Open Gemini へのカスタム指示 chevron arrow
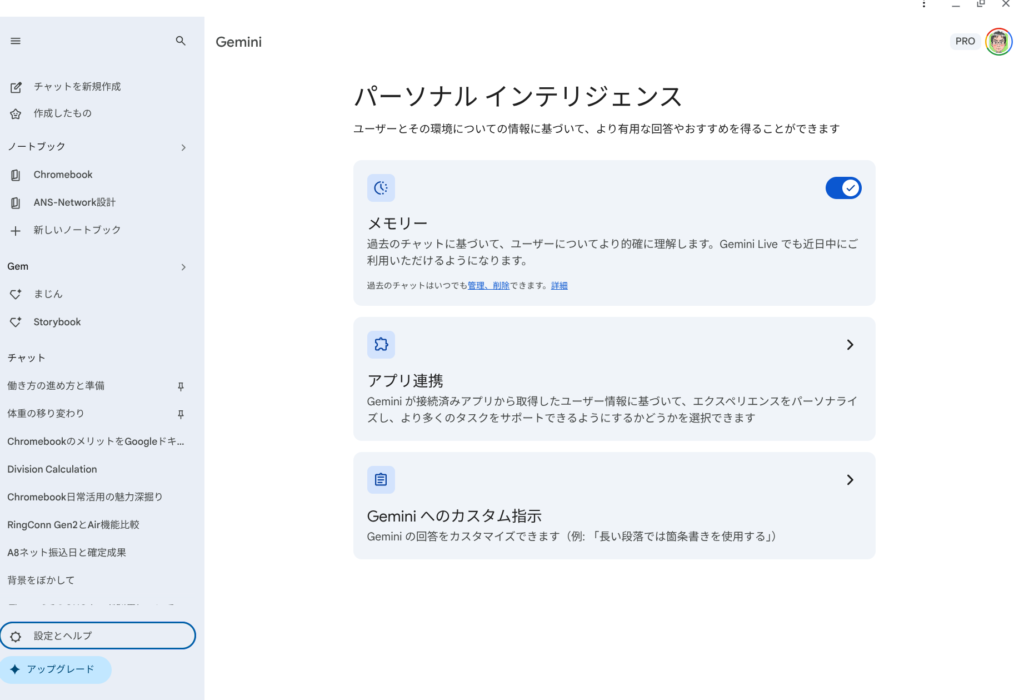The height and width of the screenshot is (700, 1024). coord(849,480)
